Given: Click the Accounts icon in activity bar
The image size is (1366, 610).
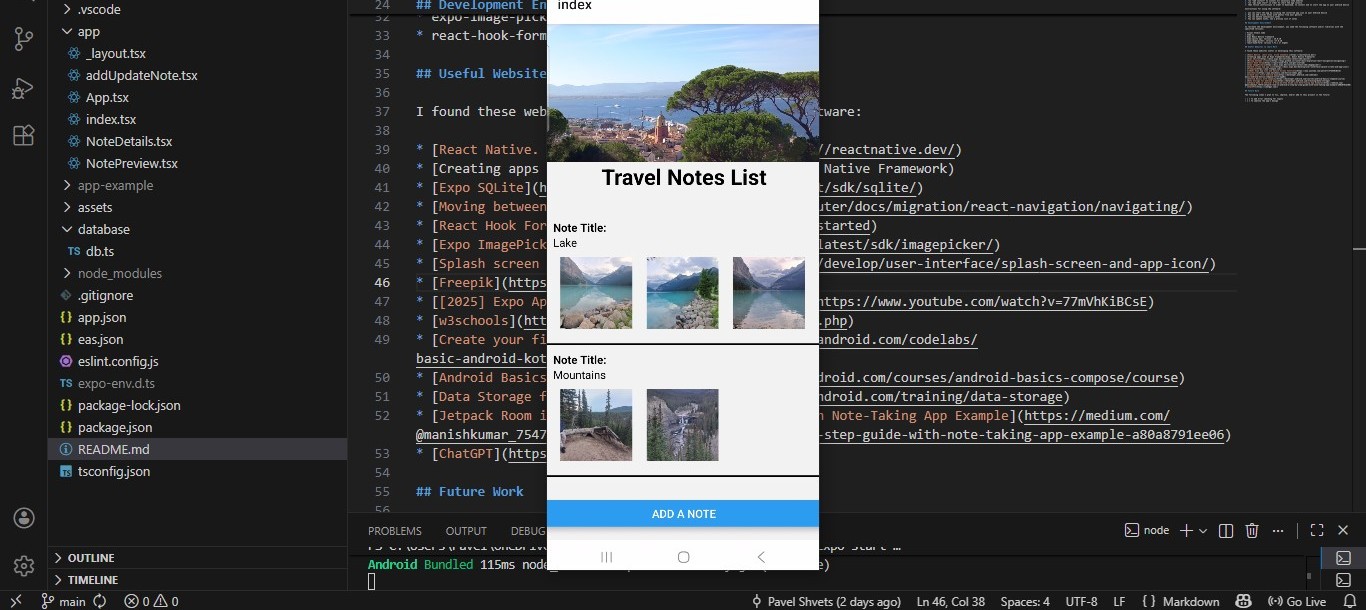Looking at the screenshot, I should [x=24, y=518].
